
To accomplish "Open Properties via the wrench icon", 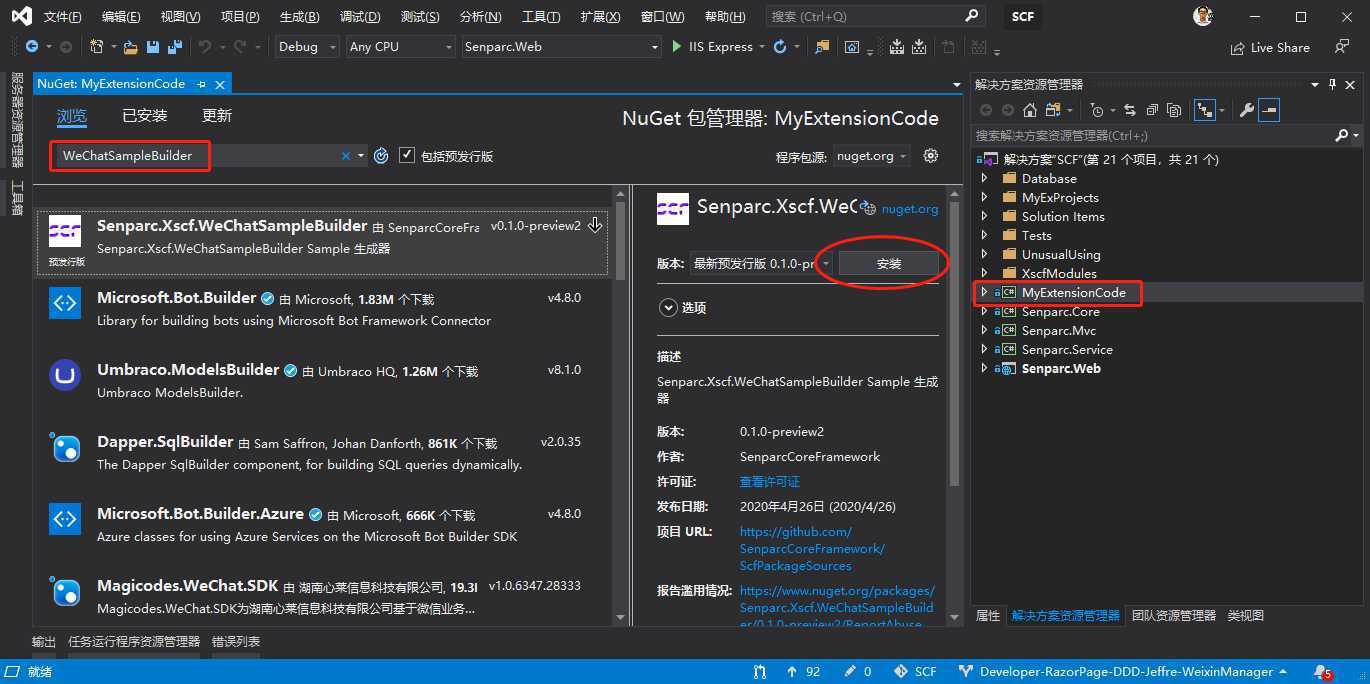I will [1247, 110].
